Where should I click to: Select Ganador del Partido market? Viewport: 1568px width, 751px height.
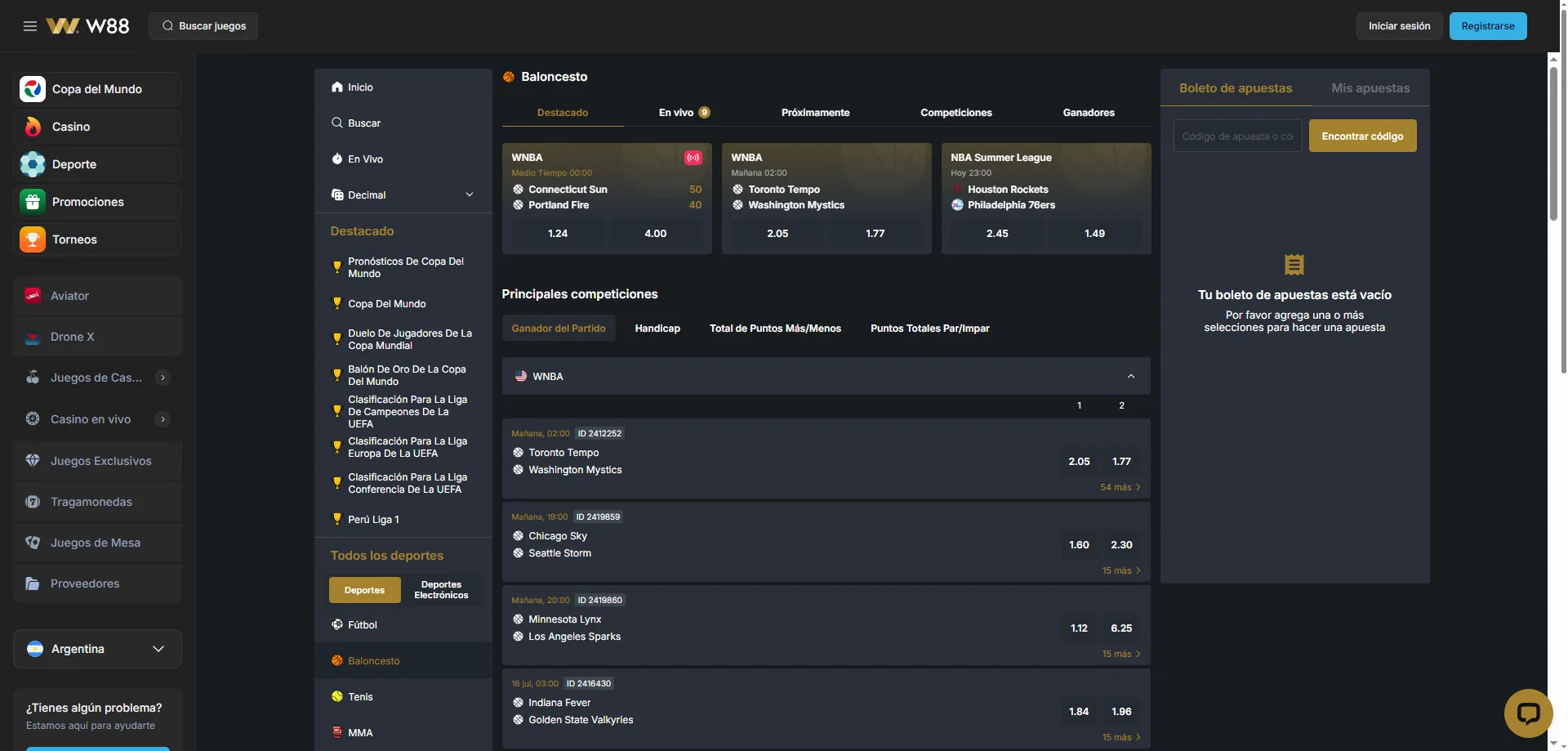[x=559, y=329]
